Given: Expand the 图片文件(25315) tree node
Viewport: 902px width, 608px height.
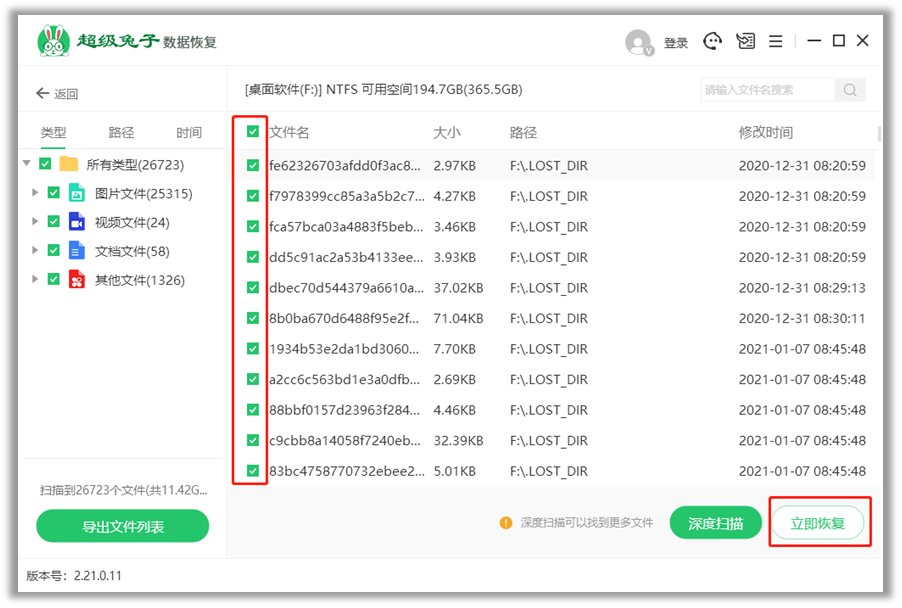Looking at the screenshot, I should (35, 193).
